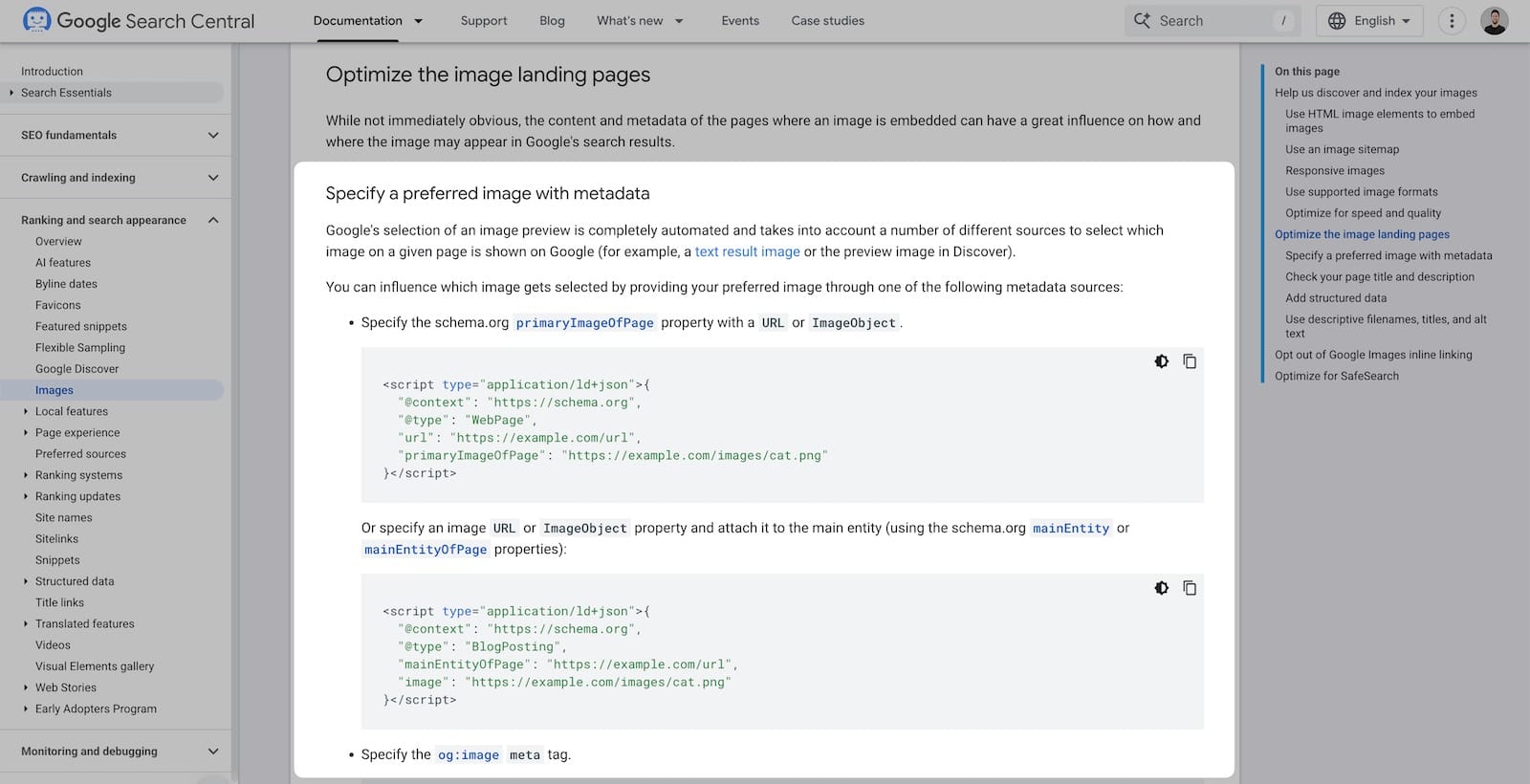The width and height of the screenshot is (1530, 784).
Task: Click the Google Search Central logo
Action: (x=139, y=21)
